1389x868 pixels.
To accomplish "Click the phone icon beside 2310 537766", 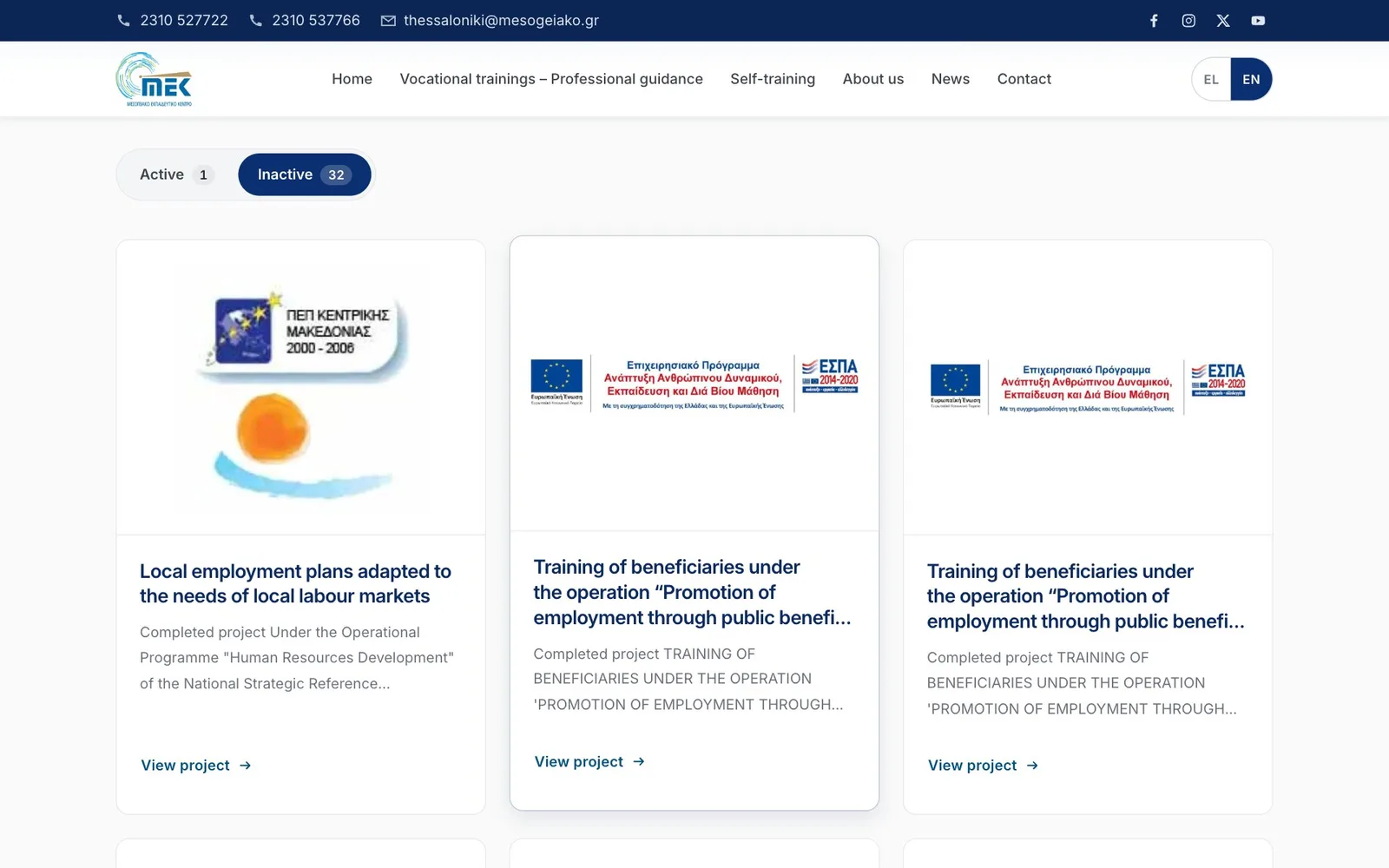I will pos(256,21).
